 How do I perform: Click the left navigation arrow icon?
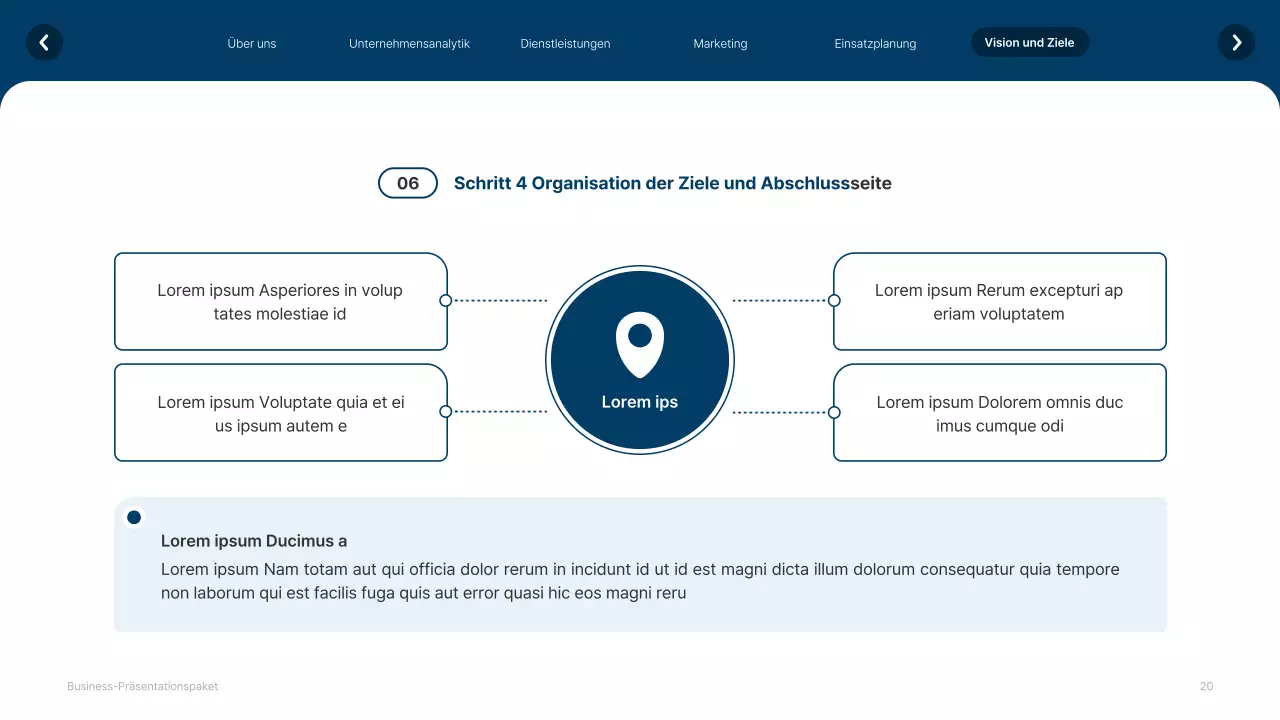pos(44,43)
